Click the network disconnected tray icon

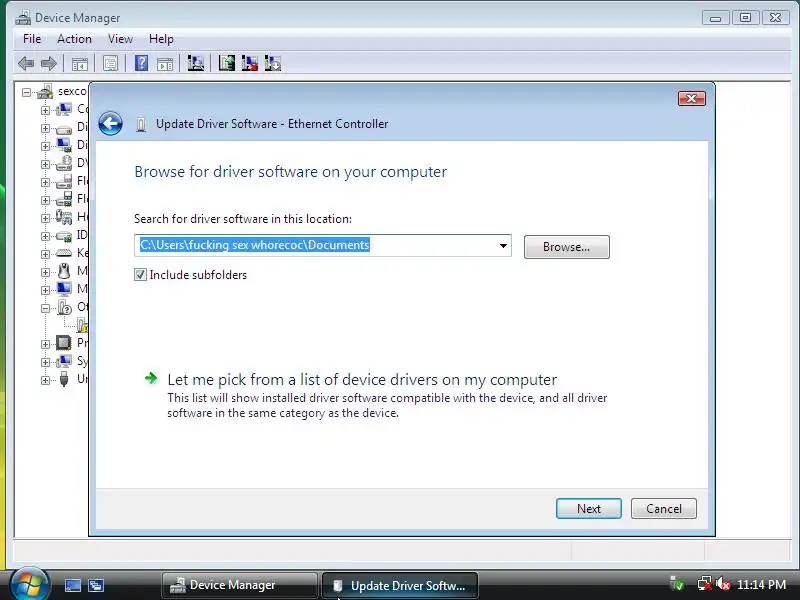pos(705,584)
